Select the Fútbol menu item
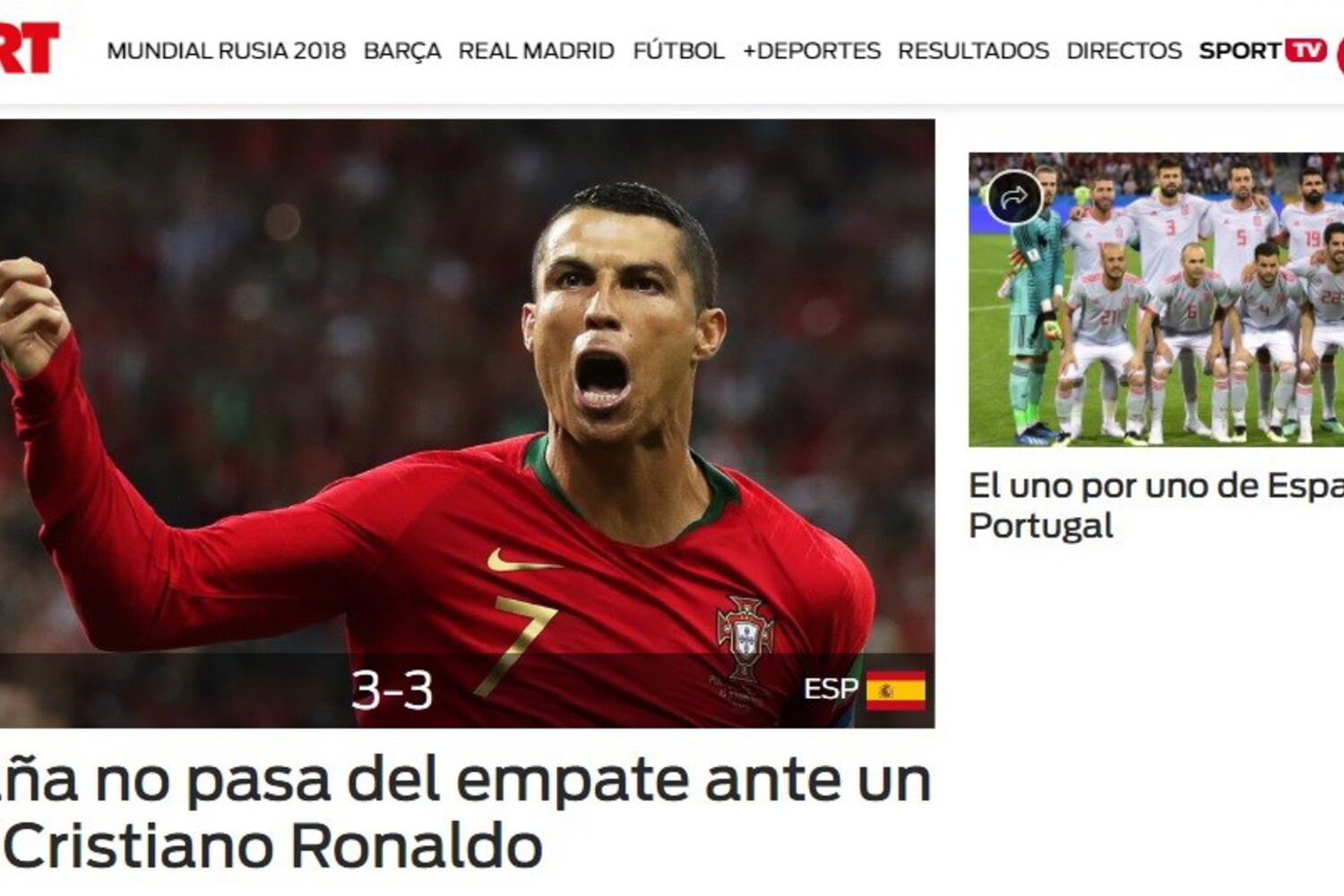Screen dimensions: 1344x896 coord(678,51)
